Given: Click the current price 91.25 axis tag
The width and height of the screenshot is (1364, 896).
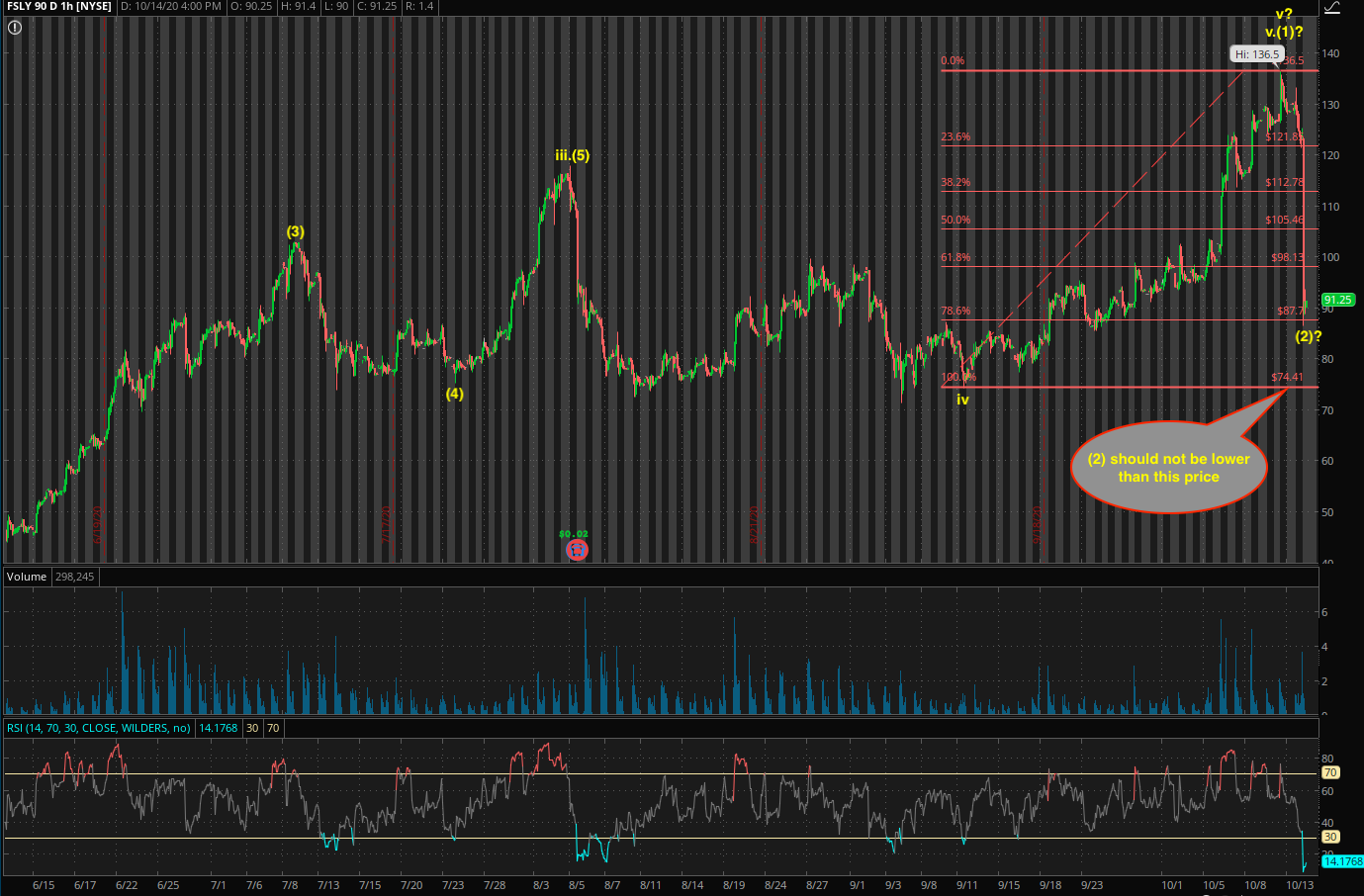Looking at the screenshot, I should [x=1337, y=300].
